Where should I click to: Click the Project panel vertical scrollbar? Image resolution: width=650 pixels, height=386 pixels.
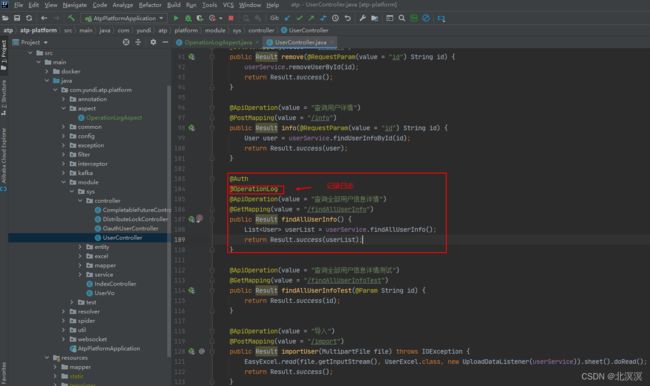click(x=169, y=220)
